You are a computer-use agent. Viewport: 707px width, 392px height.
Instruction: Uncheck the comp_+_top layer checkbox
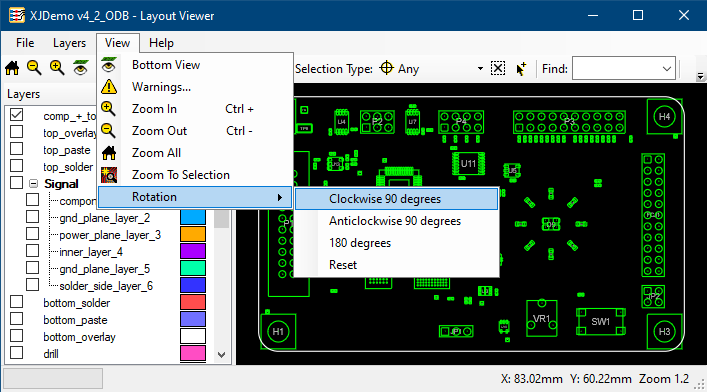17,115
